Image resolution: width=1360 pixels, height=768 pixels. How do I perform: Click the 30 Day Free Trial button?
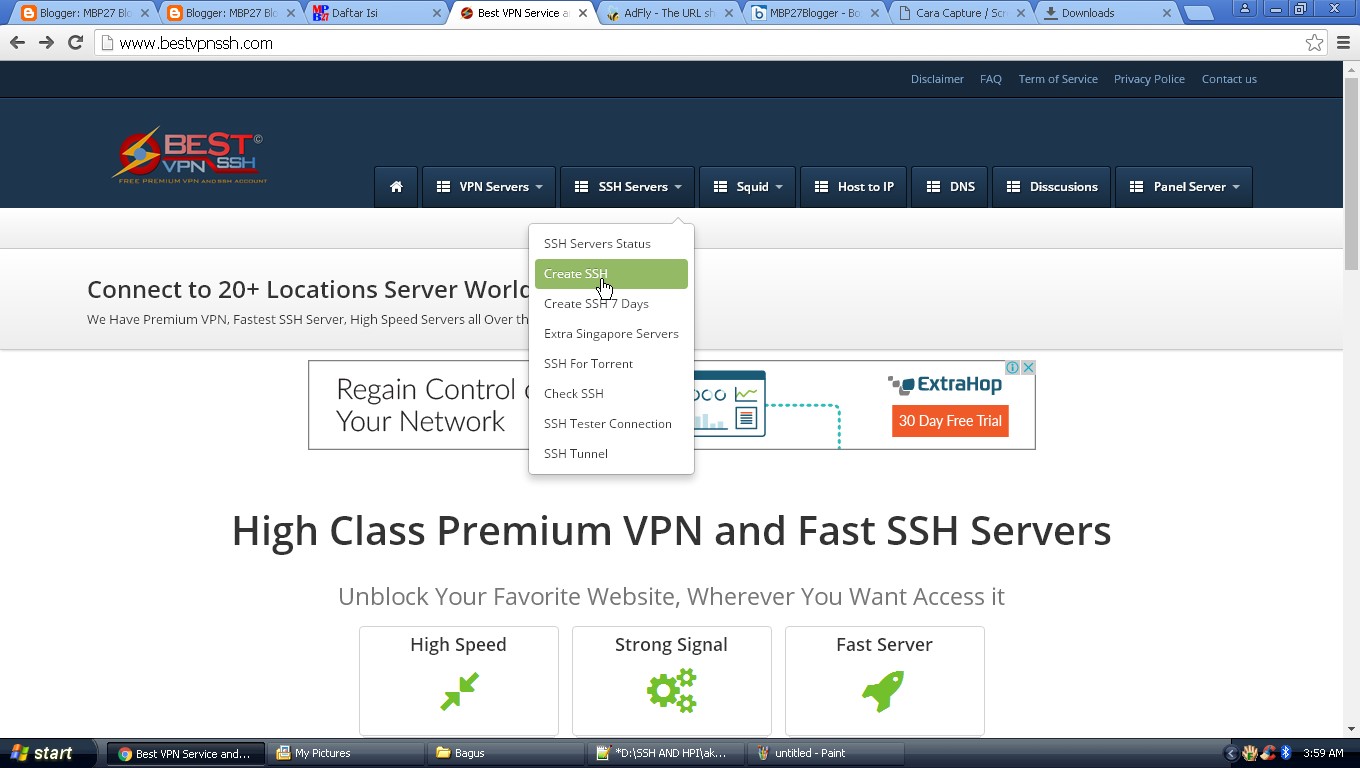[x=950, y=421]
